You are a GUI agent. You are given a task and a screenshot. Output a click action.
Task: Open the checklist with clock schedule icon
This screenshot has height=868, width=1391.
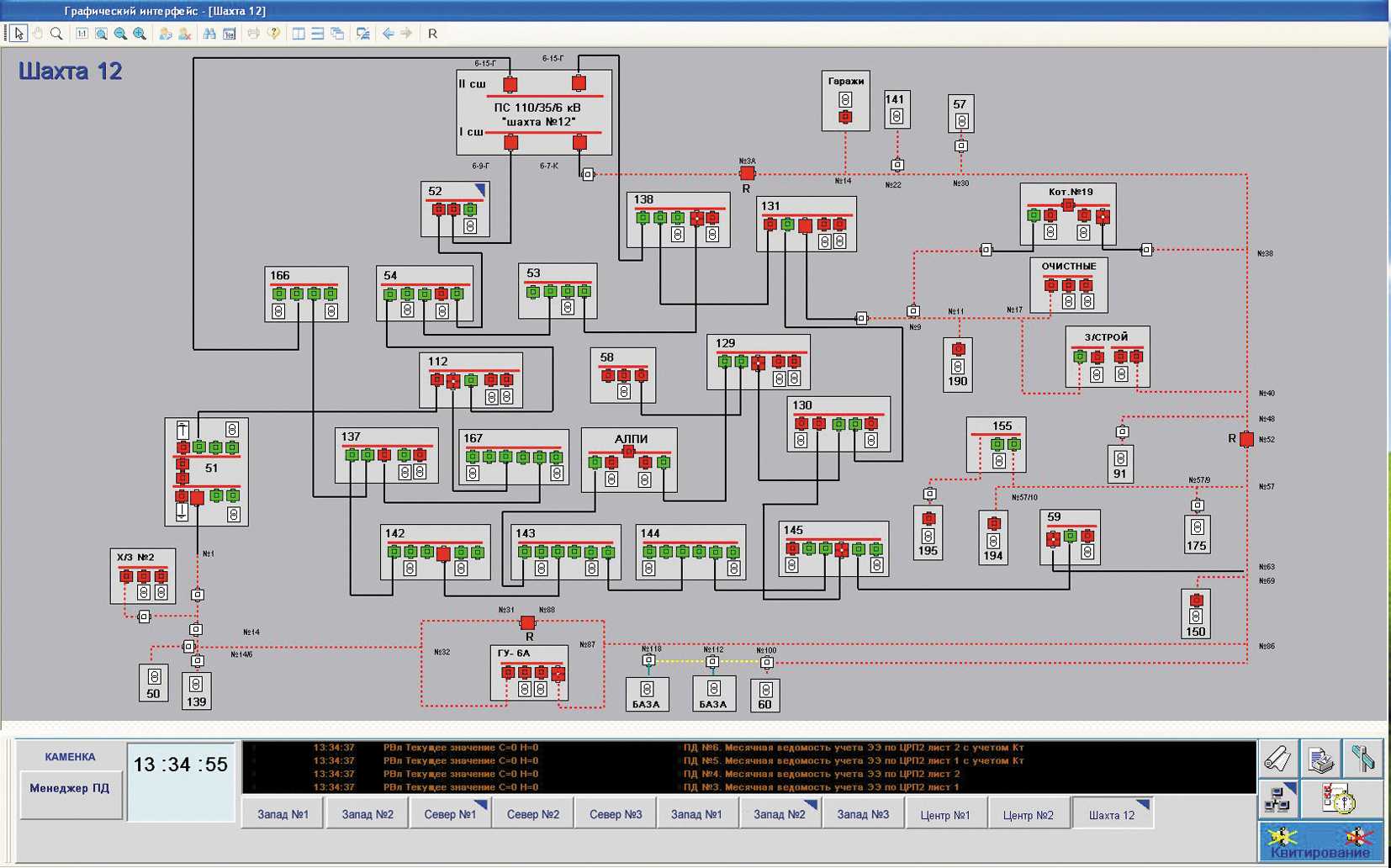1340,799
